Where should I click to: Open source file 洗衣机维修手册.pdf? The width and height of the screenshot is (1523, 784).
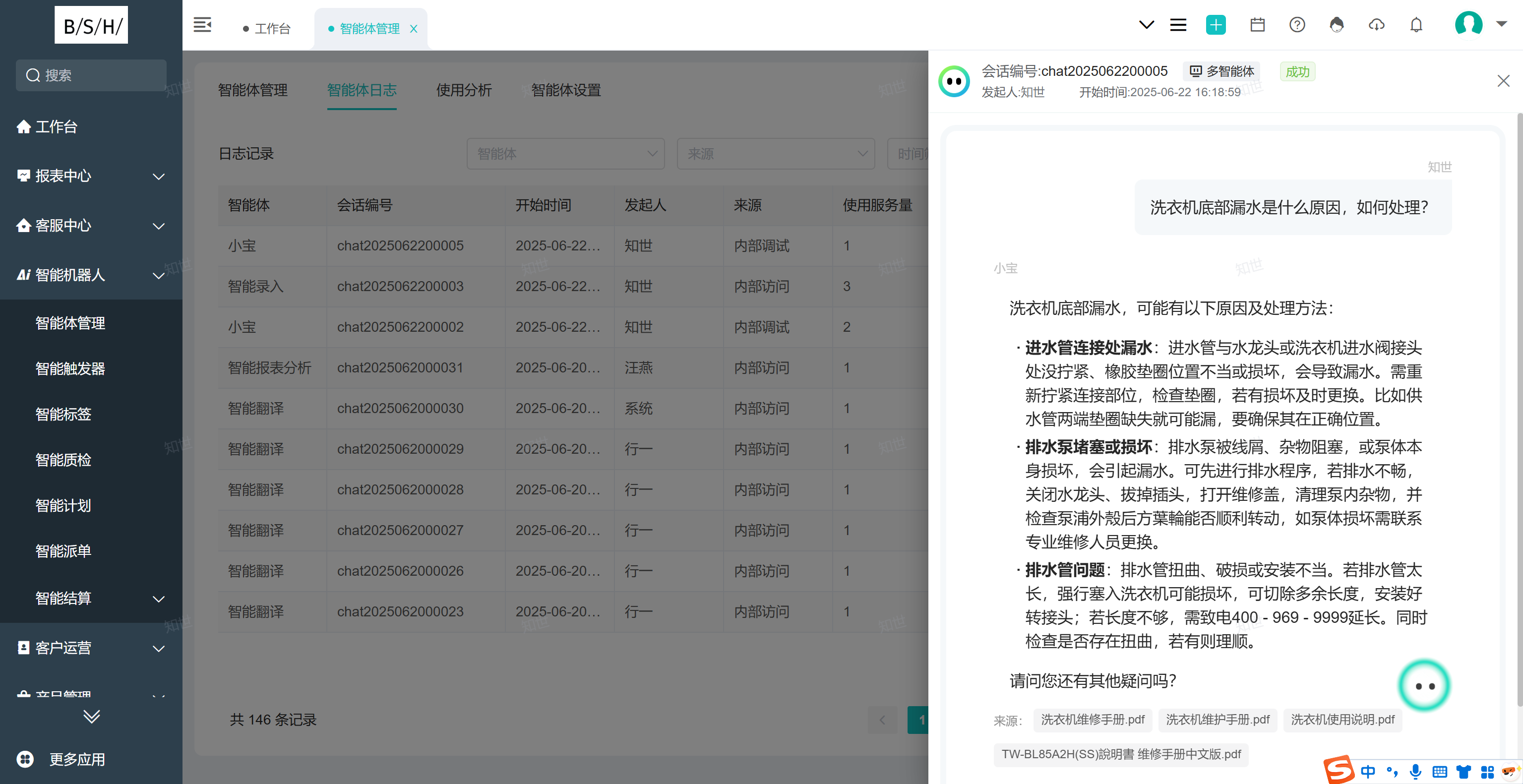point(1093,720)
